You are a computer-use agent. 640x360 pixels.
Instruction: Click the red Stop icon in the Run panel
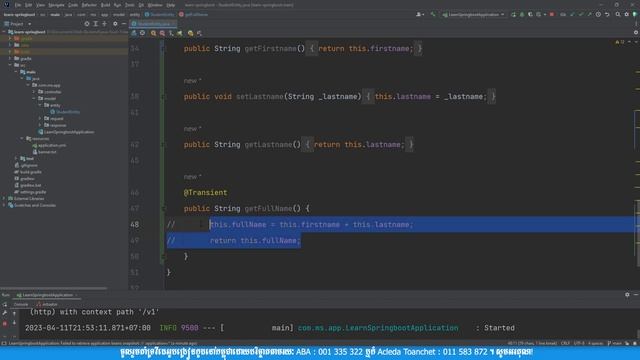(5, 323)
